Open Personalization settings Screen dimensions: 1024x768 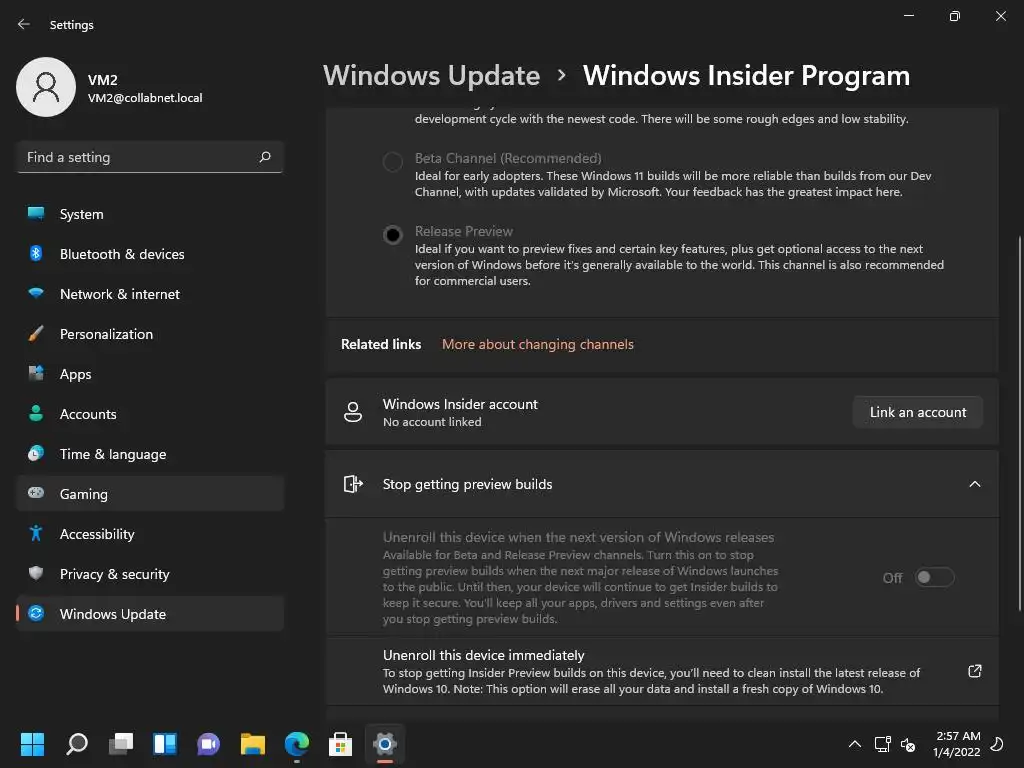click(x=150, y=334)
